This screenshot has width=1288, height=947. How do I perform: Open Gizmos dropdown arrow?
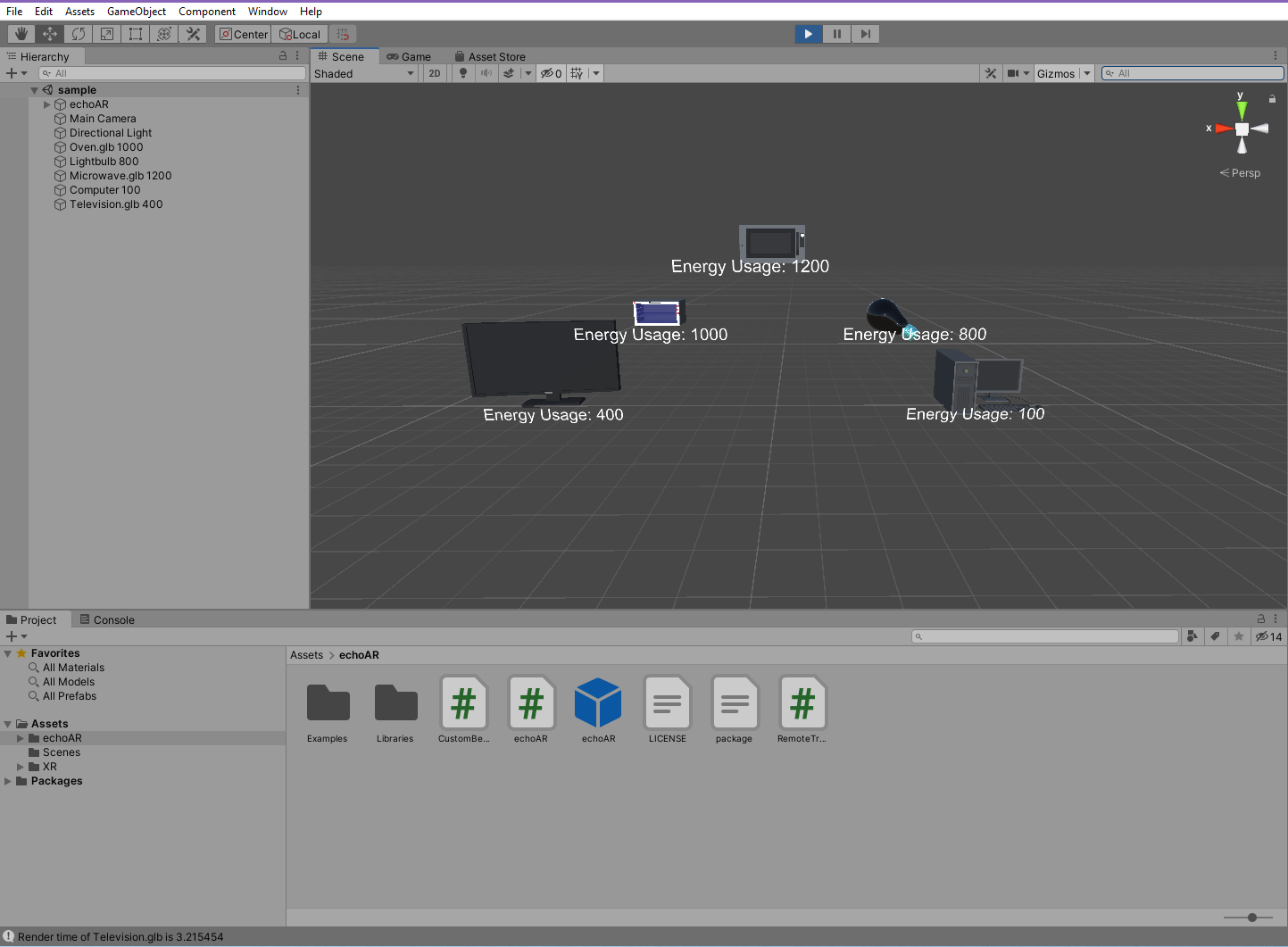1087,73
